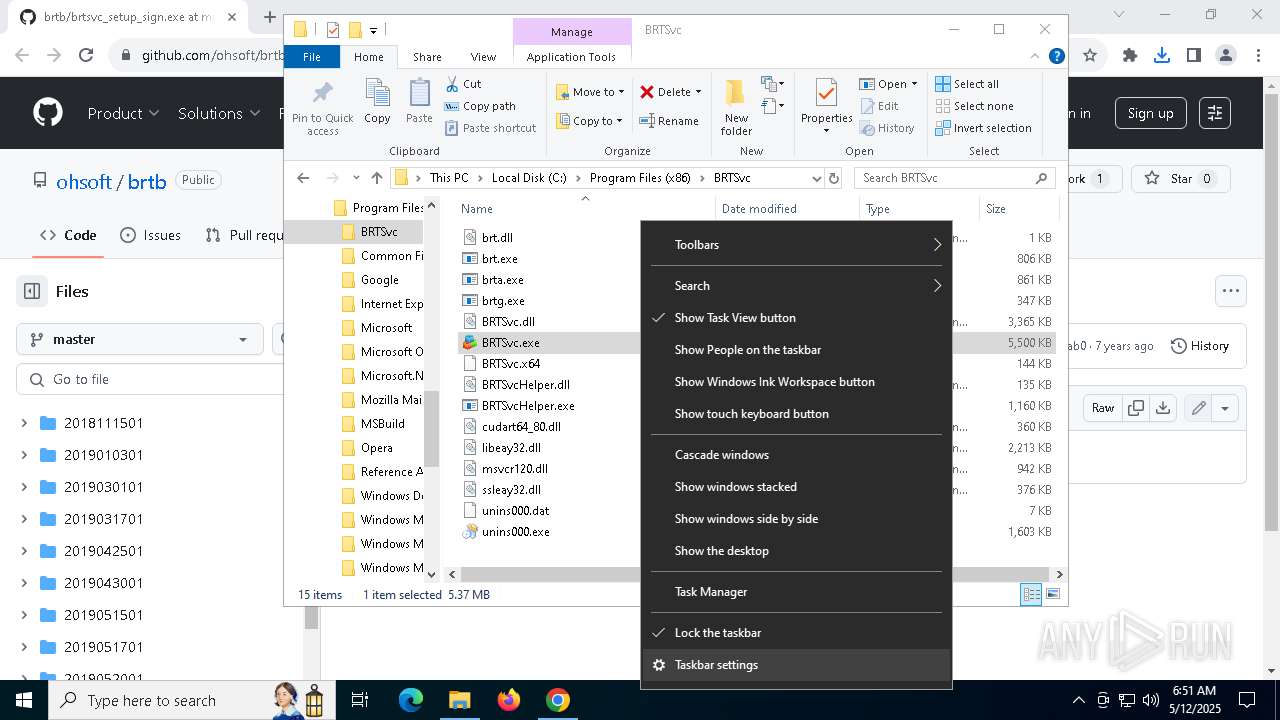The height and width of the screenshot is (720, 1280).
Task: Open Task Manager from context menu
Action: click(x=796, y=592)
